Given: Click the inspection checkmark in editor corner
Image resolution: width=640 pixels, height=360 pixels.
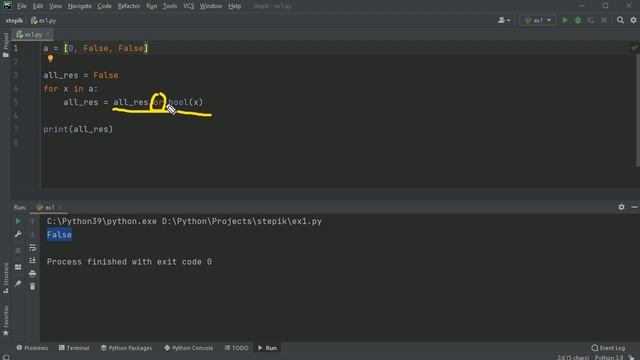Looking at the screenshot, I should 634,48.
